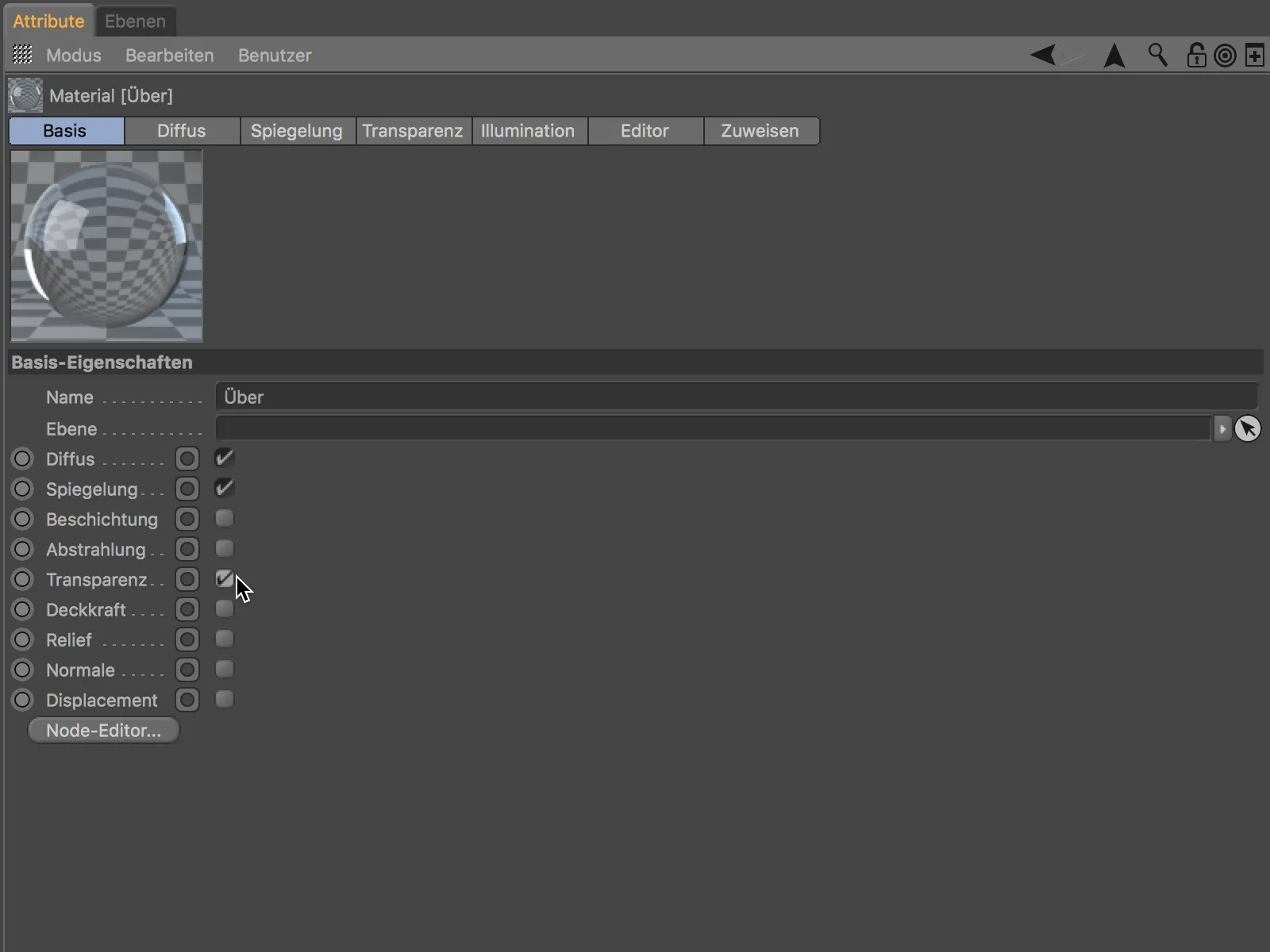Expand the Ebene field arrow menu
This screenshot has width=1270, height=952.
coord(1222,428)
